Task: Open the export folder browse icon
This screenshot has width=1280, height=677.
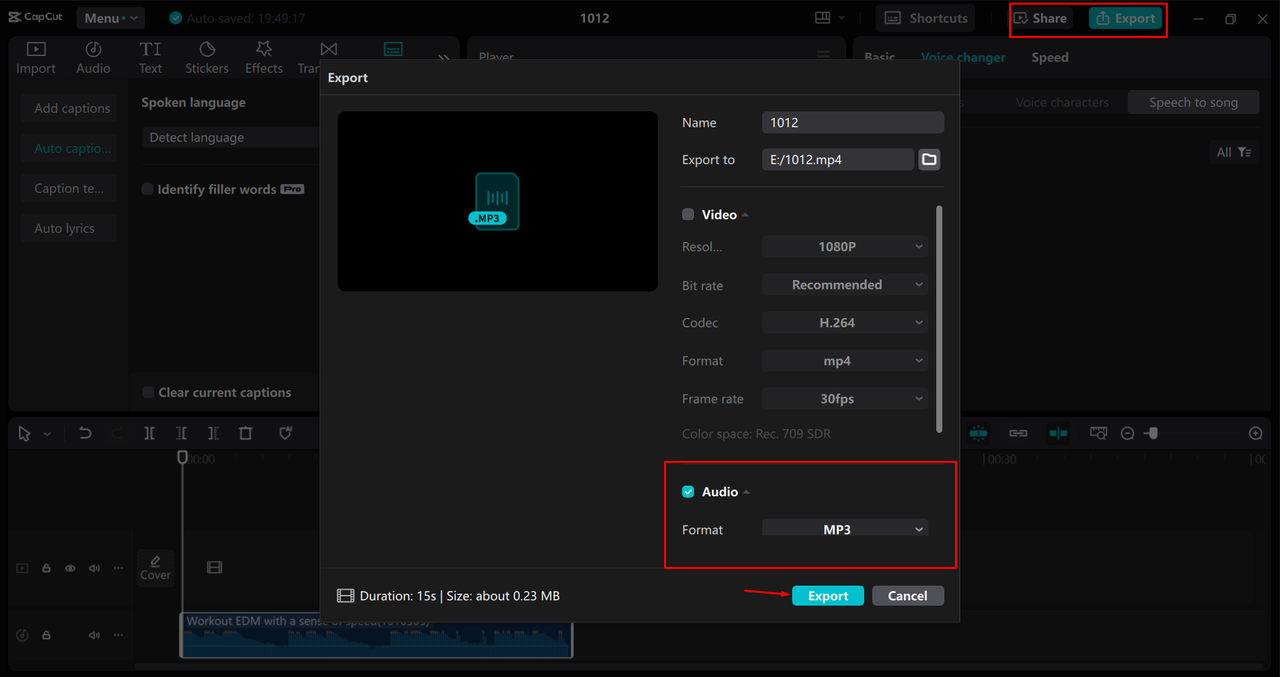Action: [x=929, y=159]
